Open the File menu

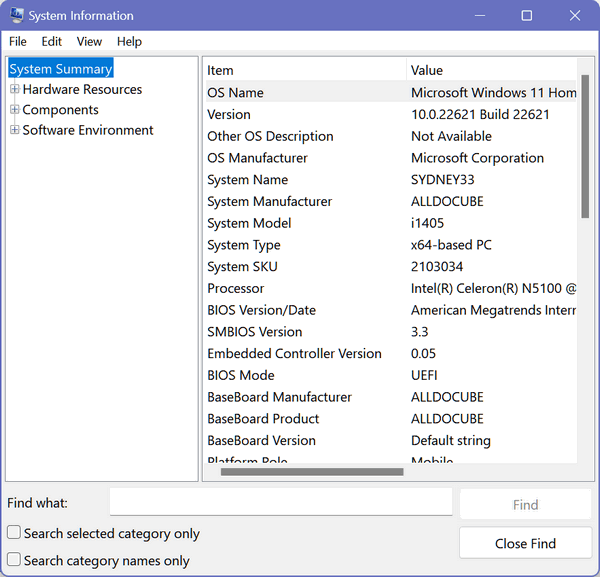tap(18, 41)
